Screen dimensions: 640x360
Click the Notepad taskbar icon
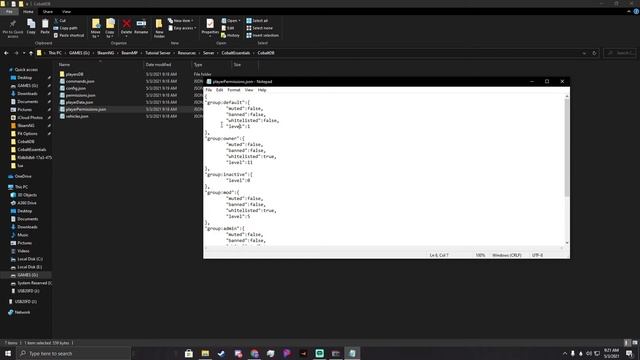tap(352, 353)
